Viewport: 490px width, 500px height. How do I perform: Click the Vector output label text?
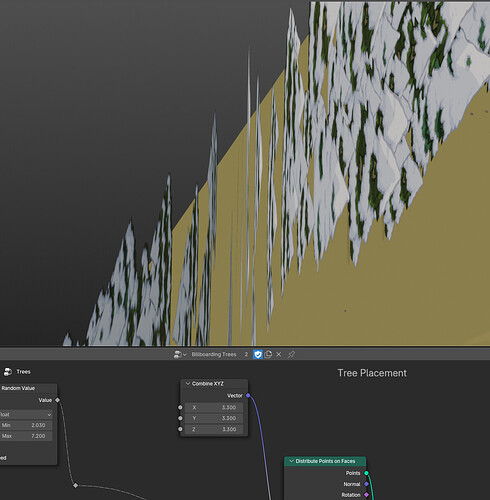pos(235,395)
